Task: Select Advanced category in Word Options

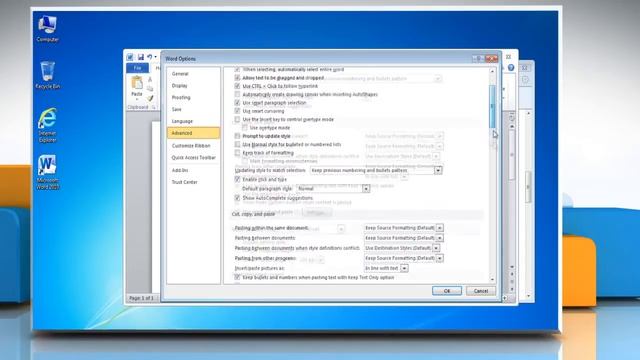Action: pos(193,133)
